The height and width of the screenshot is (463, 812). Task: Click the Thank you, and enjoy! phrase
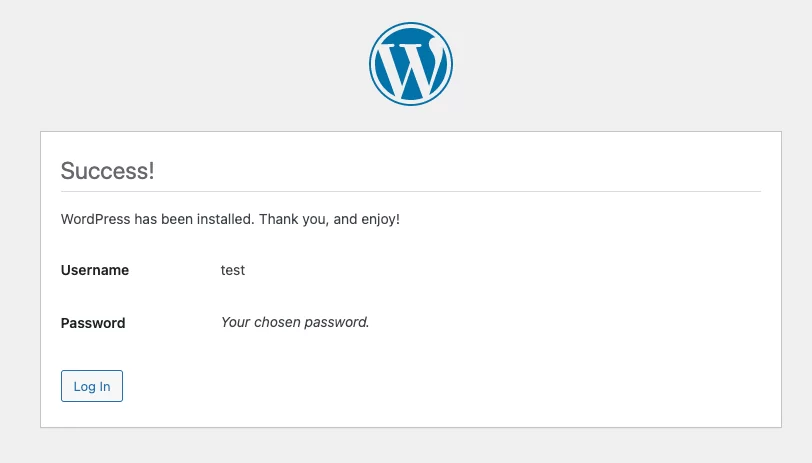pyautogui.click(x=329, y=218)
